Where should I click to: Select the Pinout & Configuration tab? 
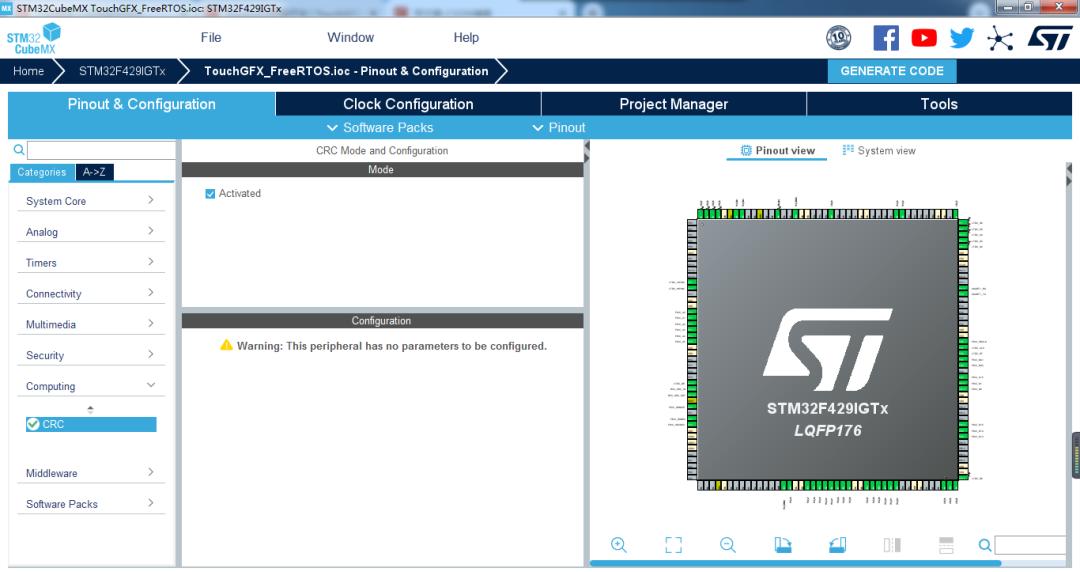click(141, 104)
